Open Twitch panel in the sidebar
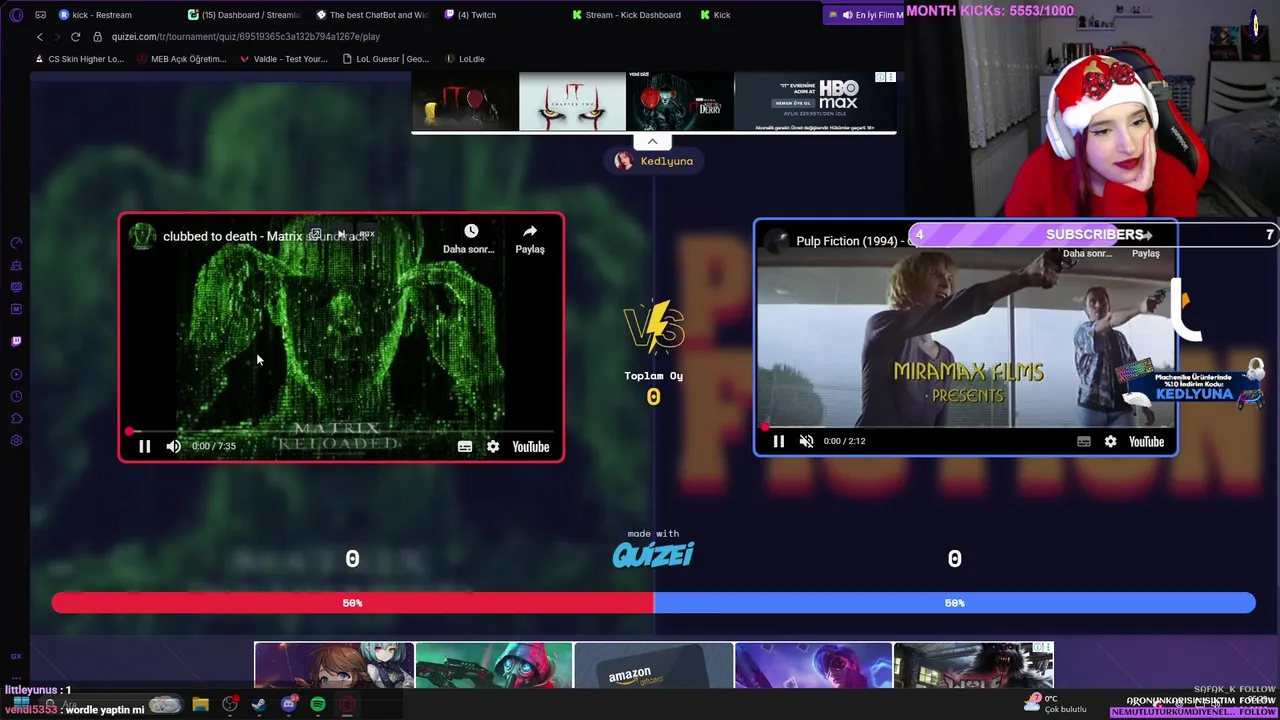 [16, 341]
